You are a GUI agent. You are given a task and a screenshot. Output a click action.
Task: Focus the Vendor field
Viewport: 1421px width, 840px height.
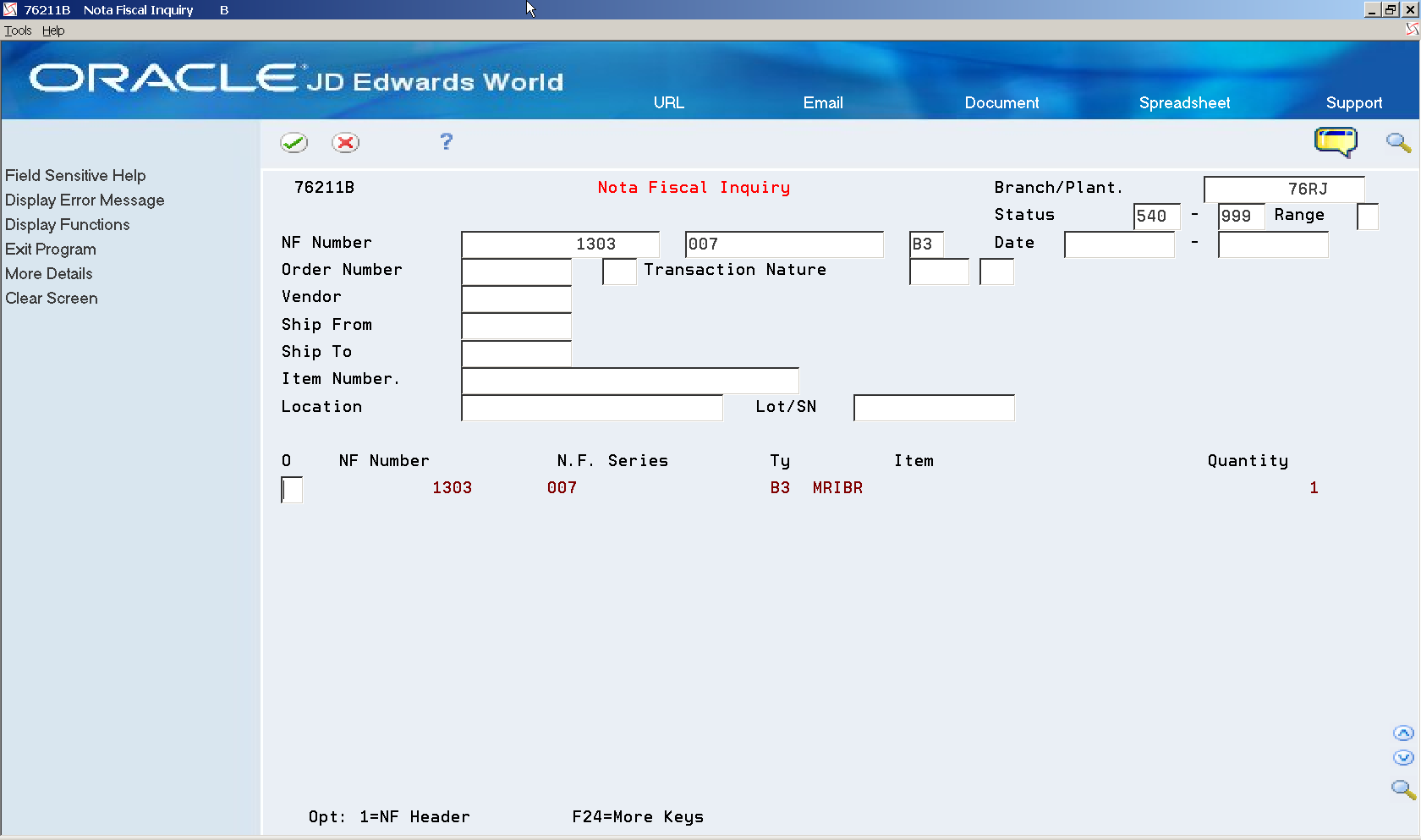[x=517, y=299]
